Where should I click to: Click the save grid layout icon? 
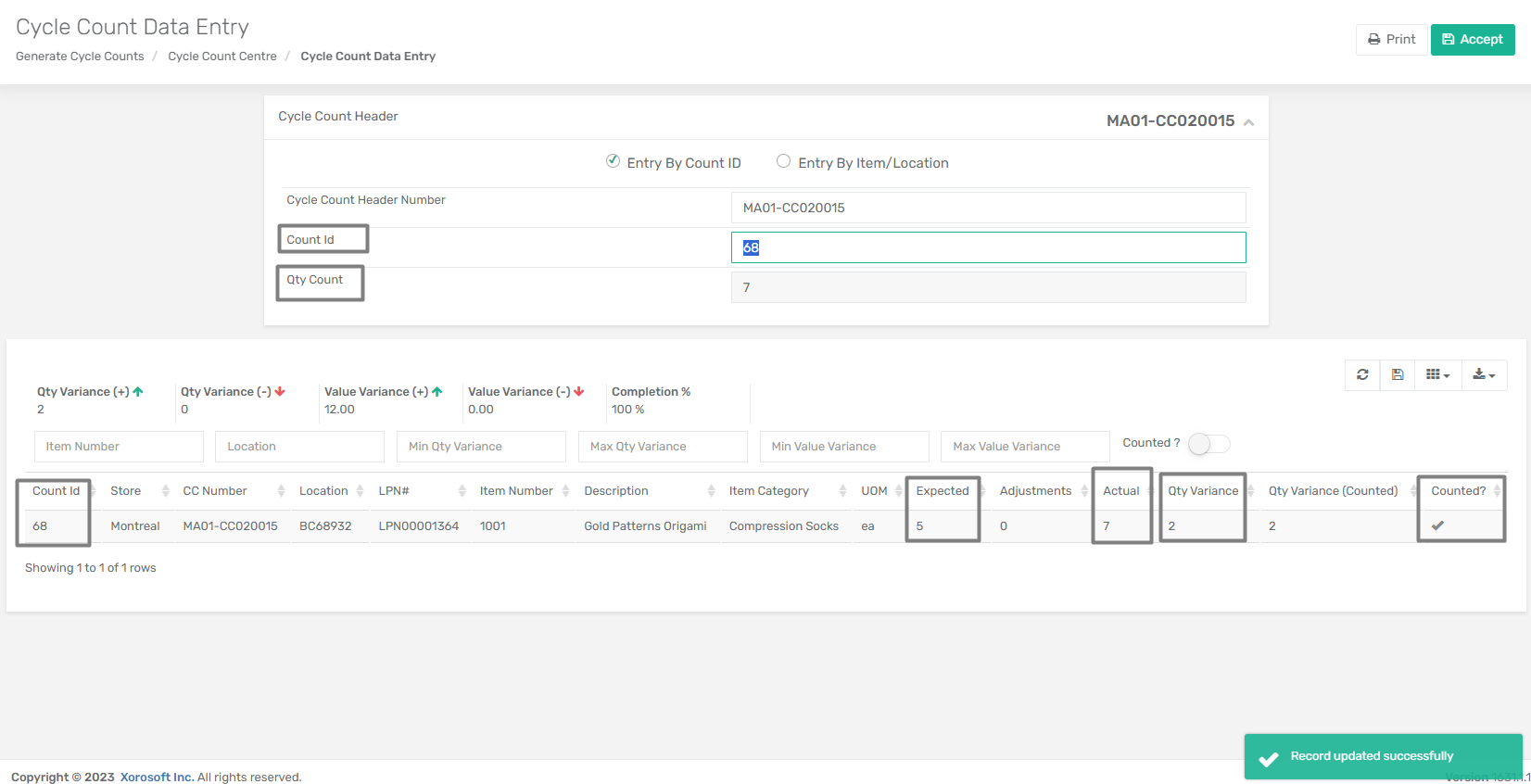[x=1398, y=374]
